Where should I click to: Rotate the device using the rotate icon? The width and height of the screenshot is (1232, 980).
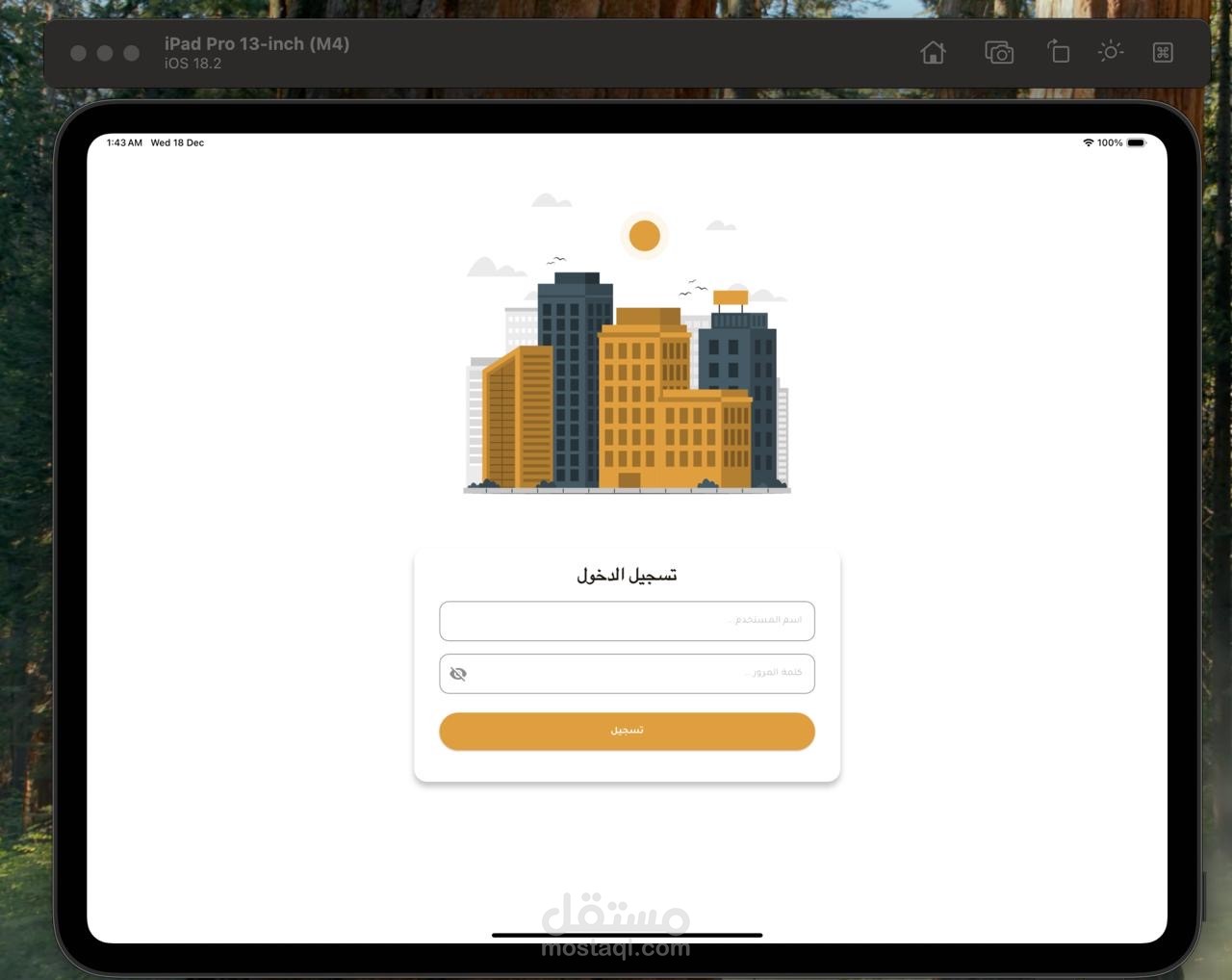pyautogui.click(x=1058, y=52)
